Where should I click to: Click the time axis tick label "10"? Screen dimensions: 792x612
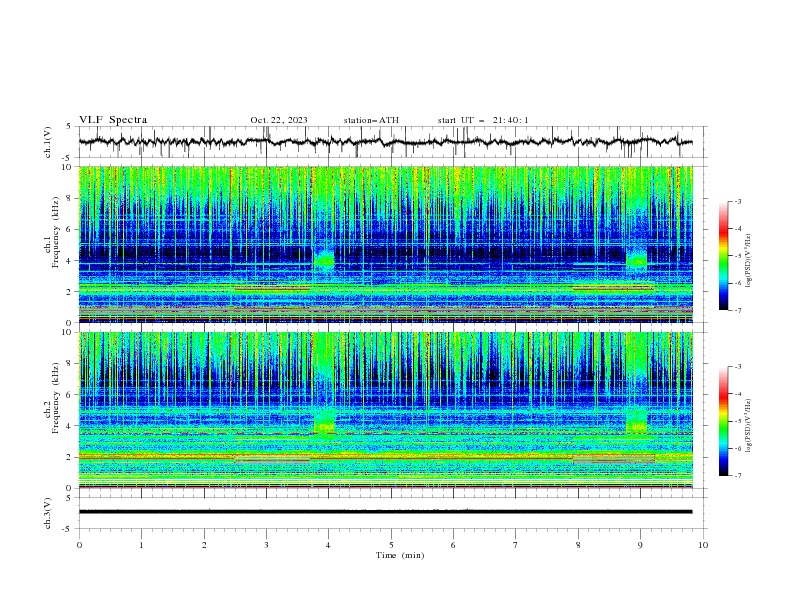click(703, 545)
